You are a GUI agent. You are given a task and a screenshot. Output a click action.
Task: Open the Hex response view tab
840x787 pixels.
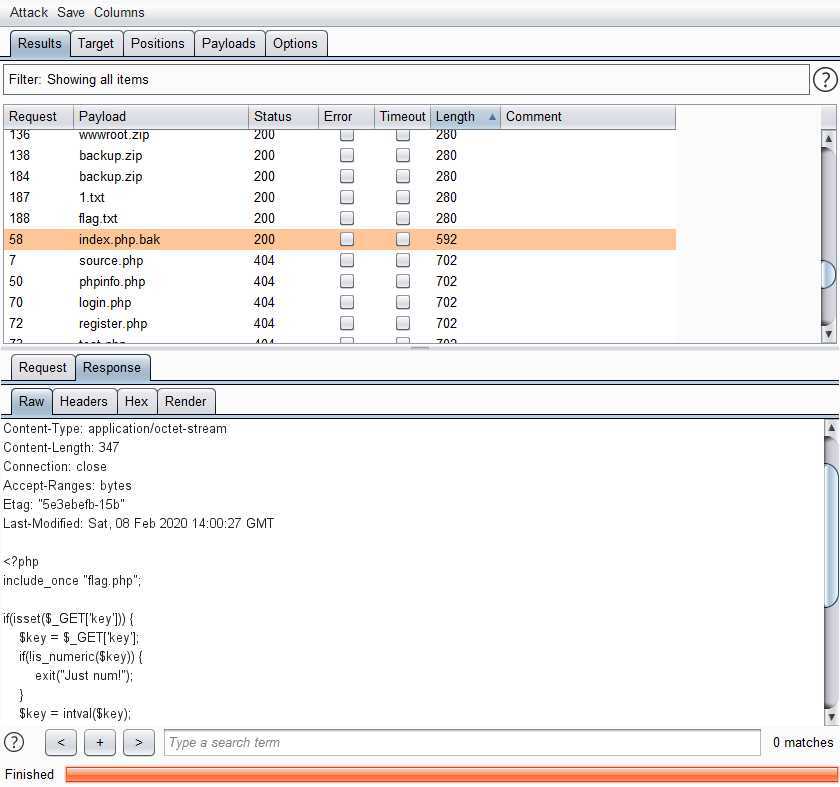[136, 401]
